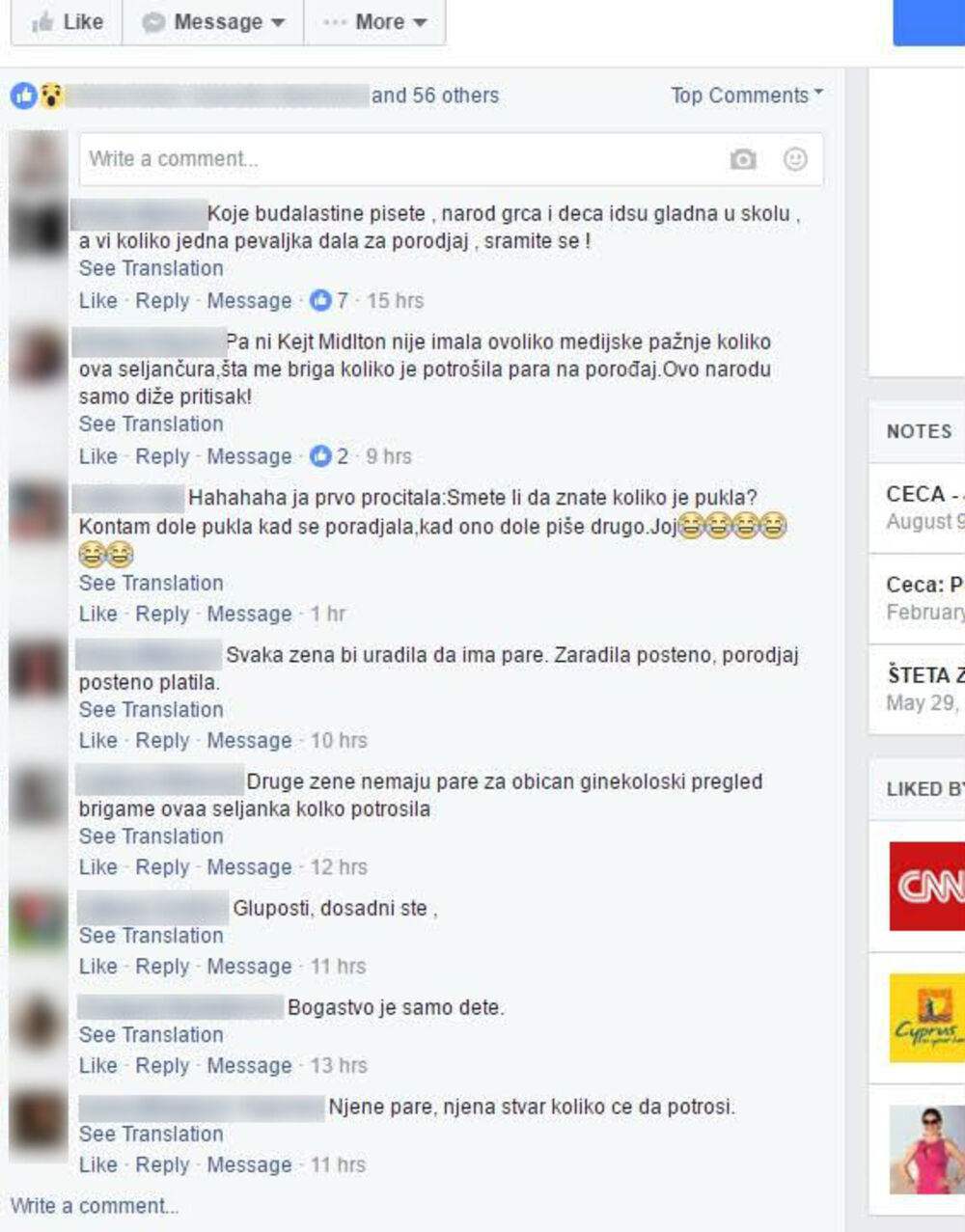Open the emoji smiley picker in comment box
Viewport: 965px width, 1232px height.
[795, 159]
